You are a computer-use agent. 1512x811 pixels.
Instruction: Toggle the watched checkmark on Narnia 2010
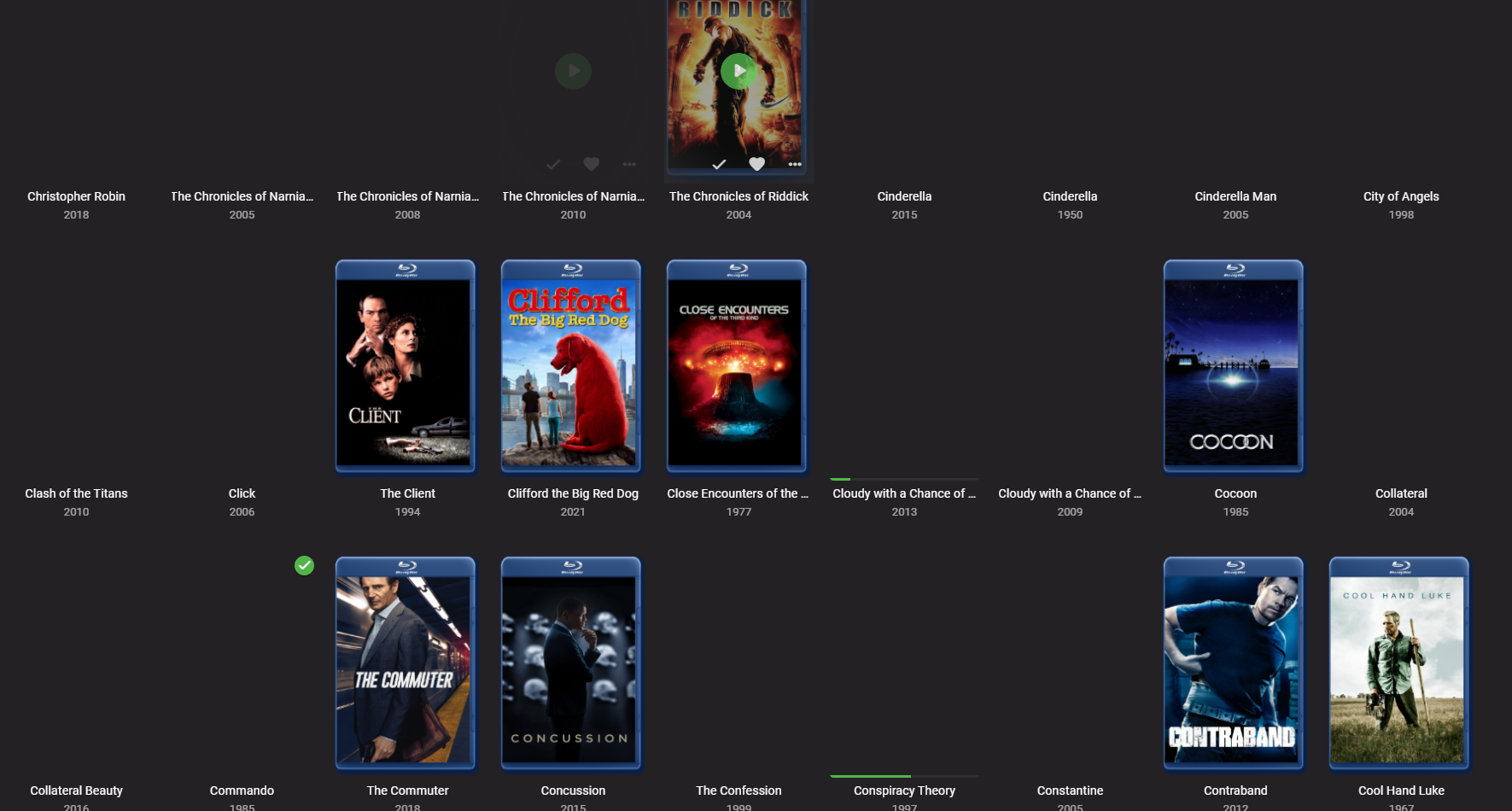(553, 164)
